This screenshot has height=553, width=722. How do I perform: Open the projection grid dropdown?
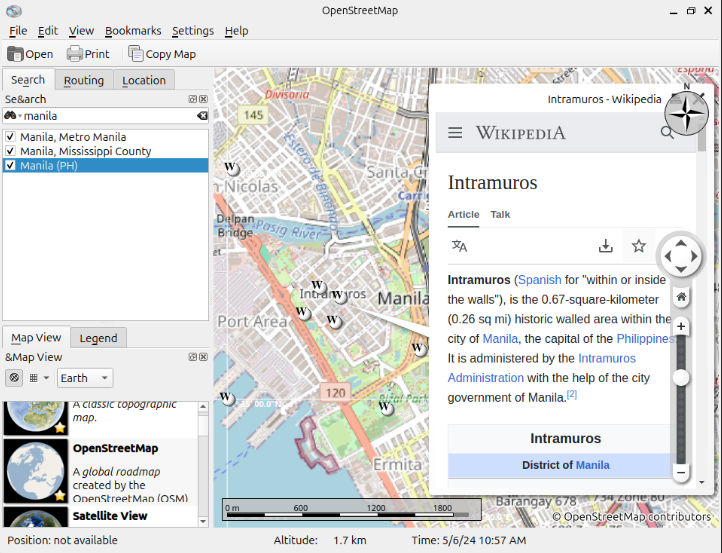(x=39, y=378)
